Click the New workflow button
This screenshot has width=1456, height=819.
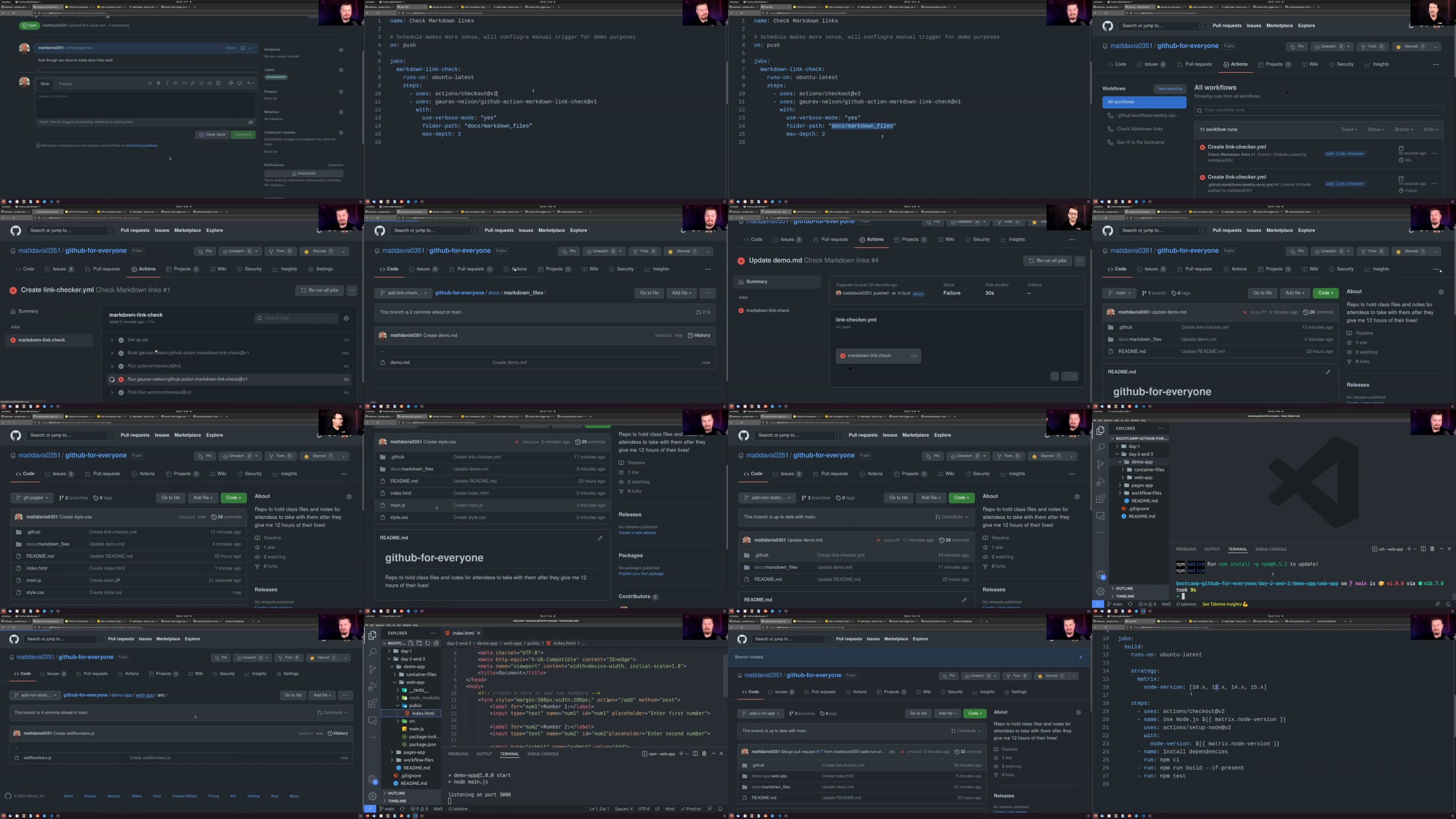(1169, 89)
